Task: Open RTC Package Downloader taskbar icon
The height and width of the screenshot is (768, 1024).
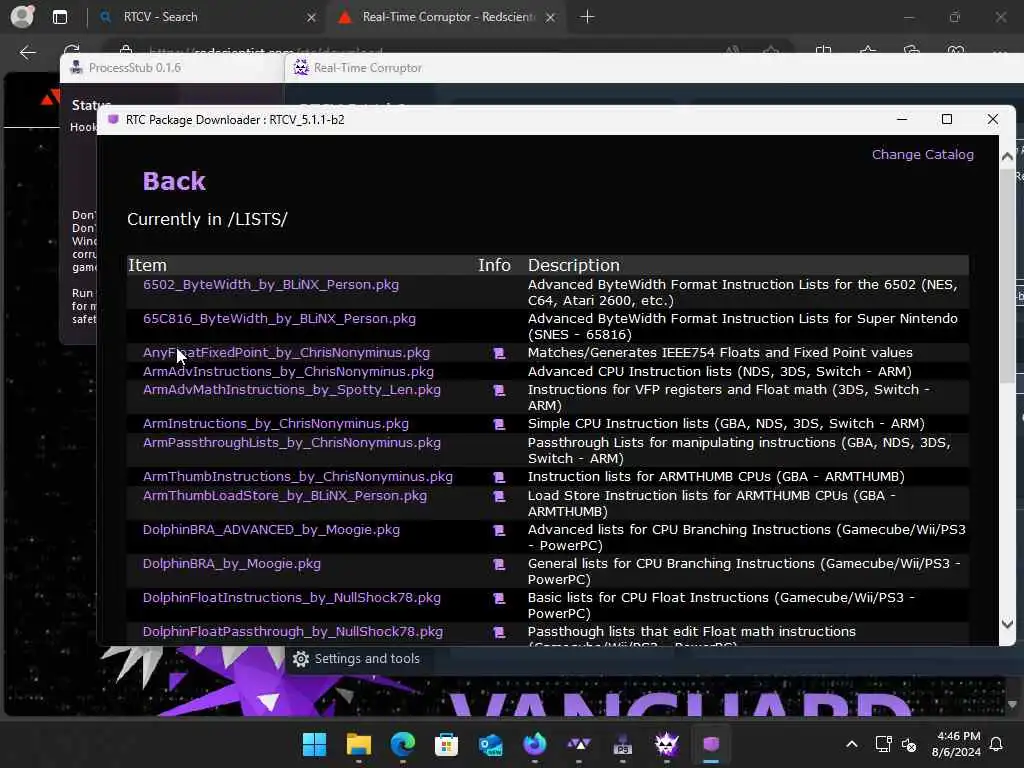Action: pos(711,744)
